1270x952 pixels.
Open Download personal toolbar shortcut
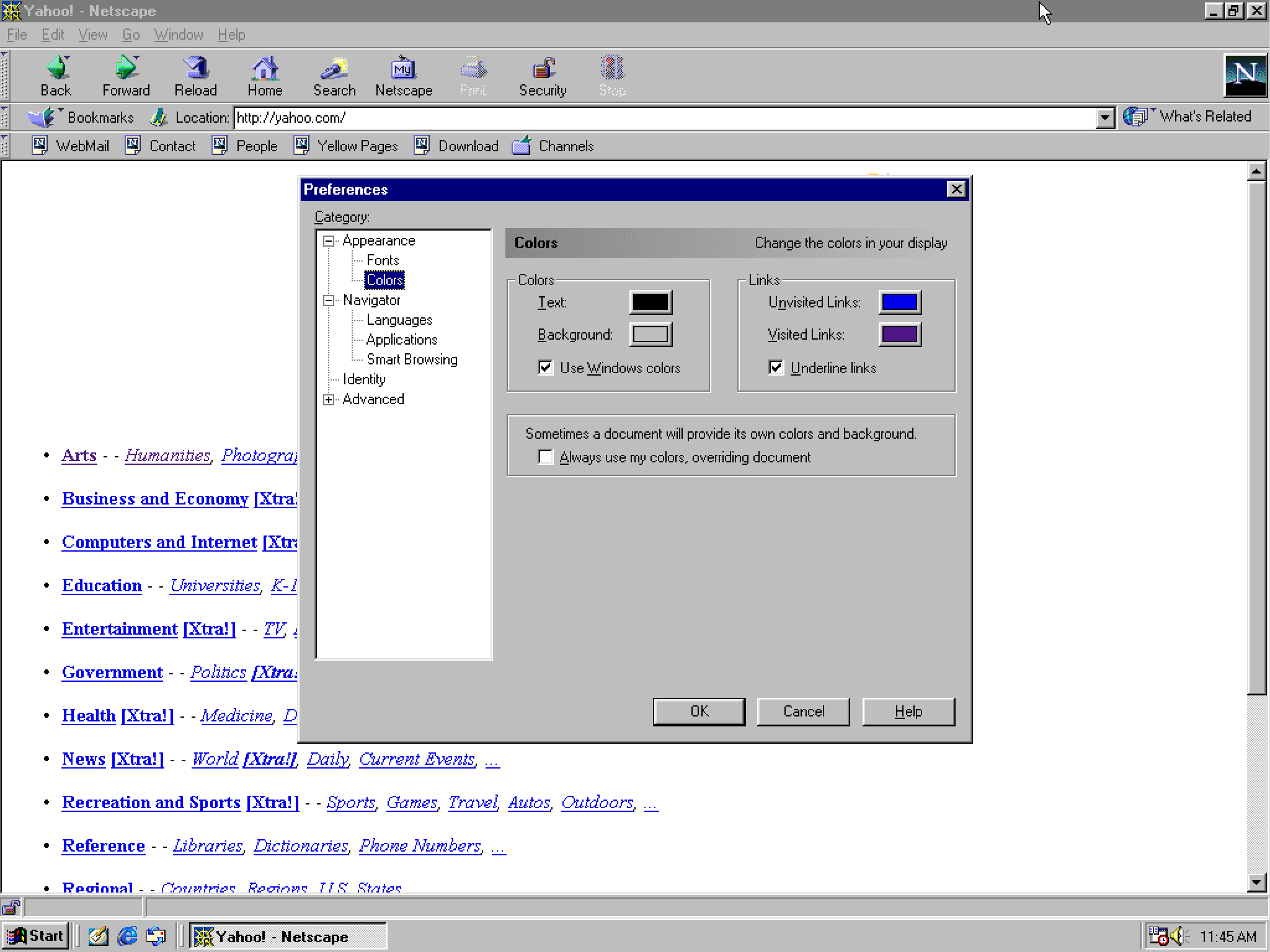[456, 146]
